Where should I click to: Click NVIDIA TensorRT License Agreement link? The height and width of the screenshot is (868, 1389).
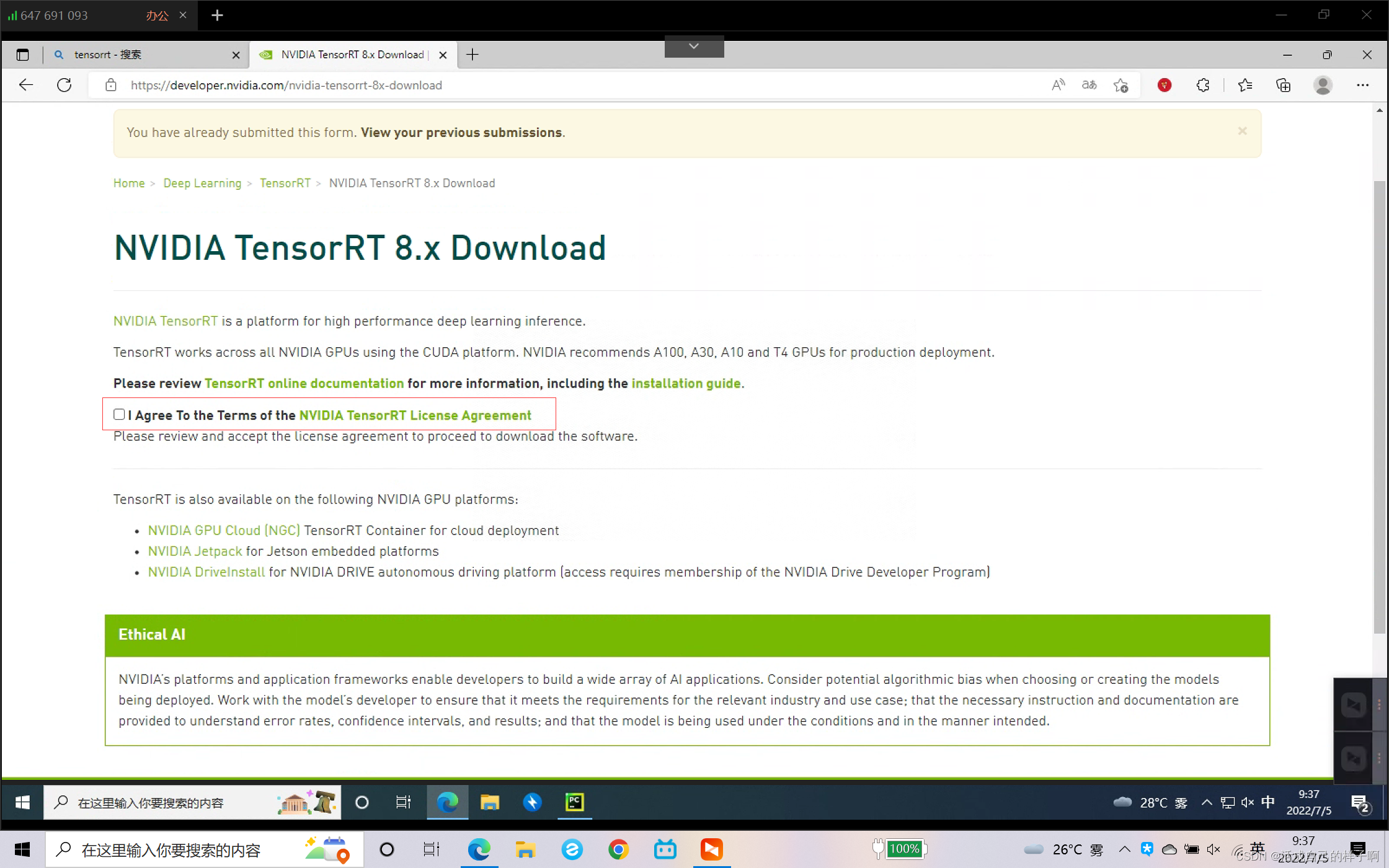(x=415, y=415)
